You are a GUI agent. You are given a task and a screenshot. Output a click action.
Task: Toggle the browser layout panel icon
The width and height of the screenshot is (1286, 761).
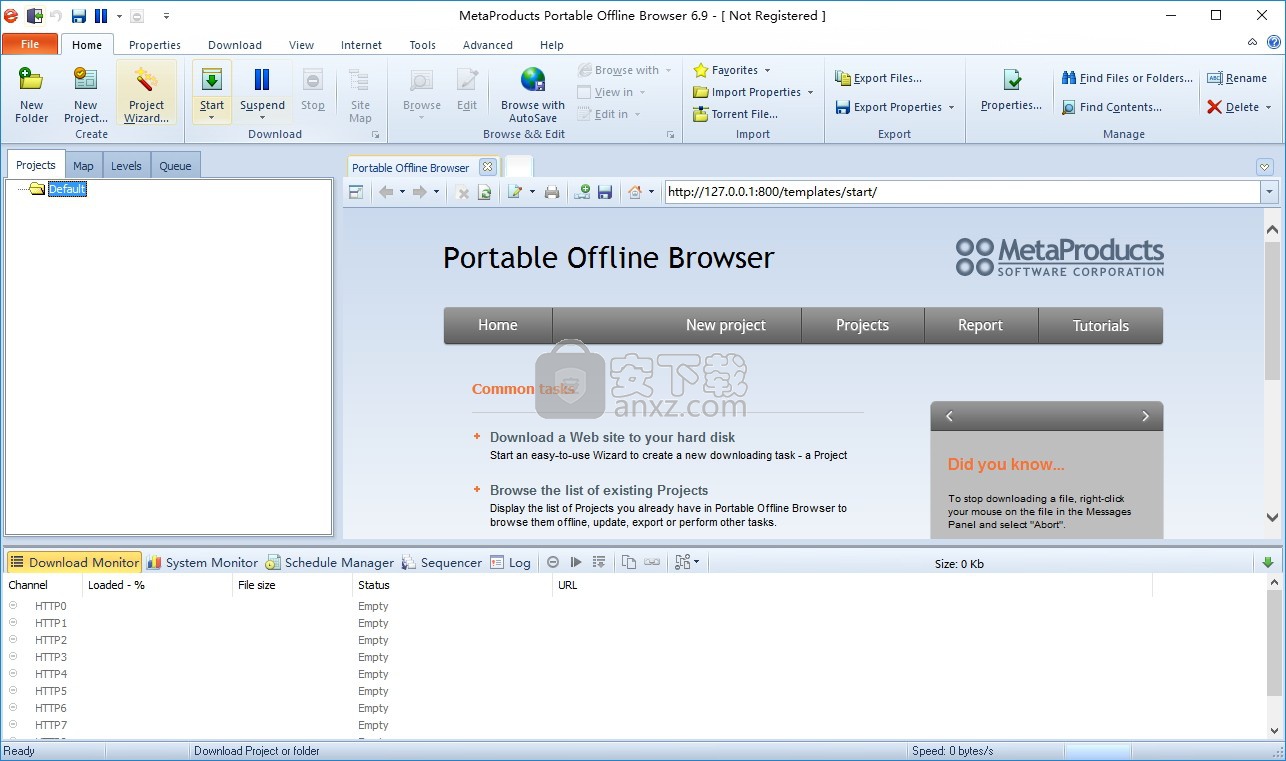pyautogui.click(x=356, y=192)
